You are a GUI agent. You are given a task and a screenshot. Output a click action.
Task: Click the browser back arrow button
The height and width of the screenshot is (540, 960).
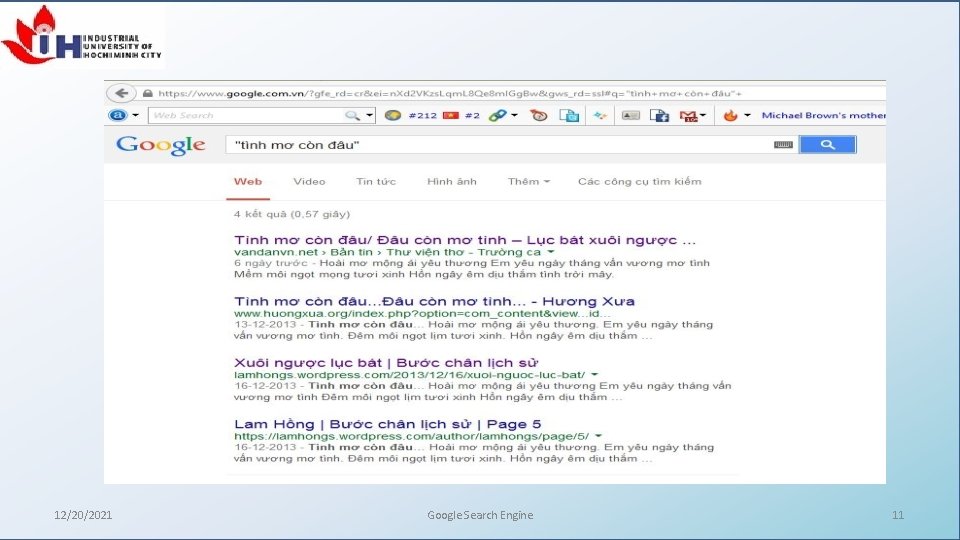point(121,93)
